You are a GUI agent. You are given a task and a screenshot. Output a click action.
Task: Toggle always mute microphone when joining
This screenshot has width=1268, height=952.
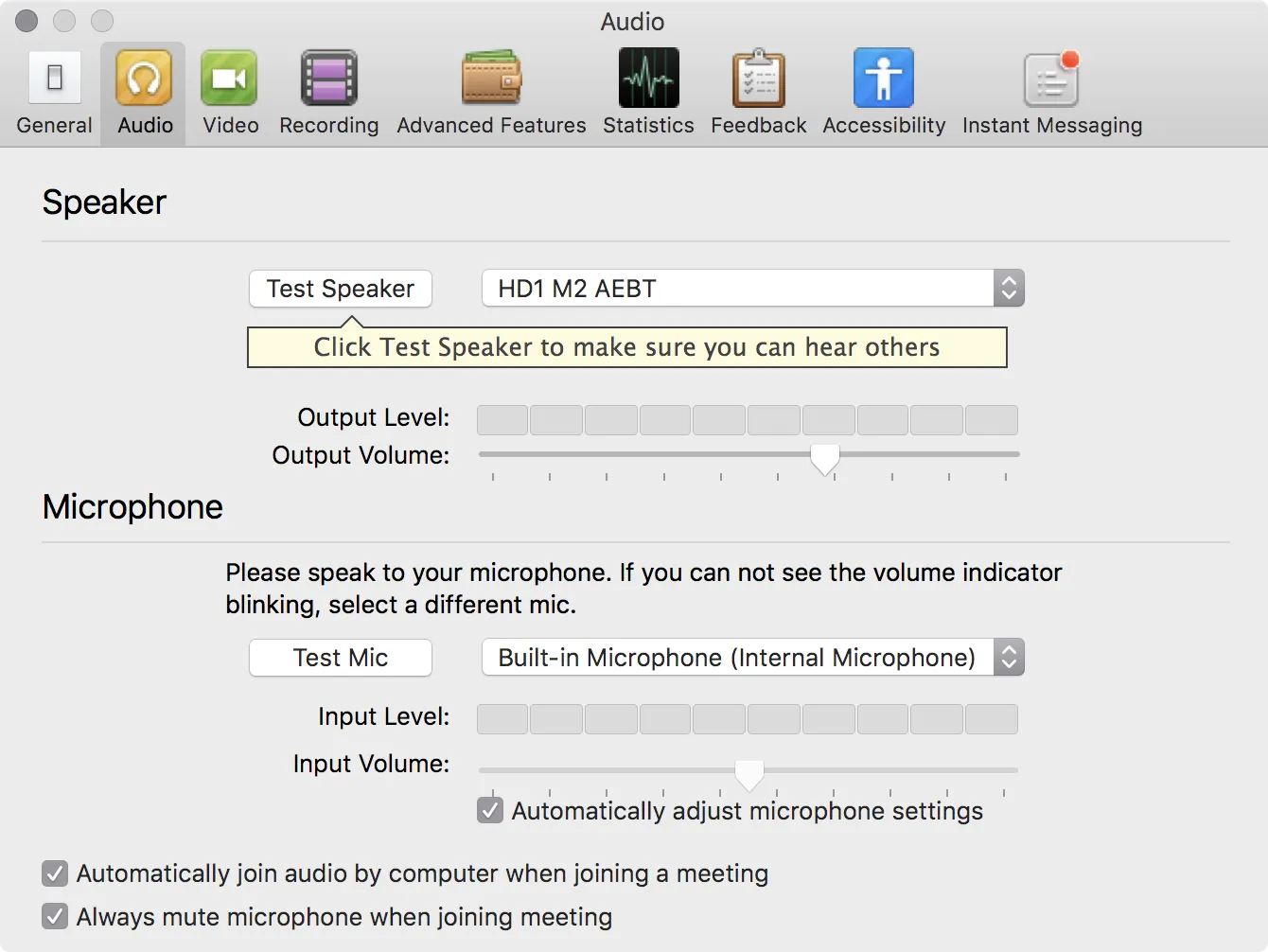point(55,917)
